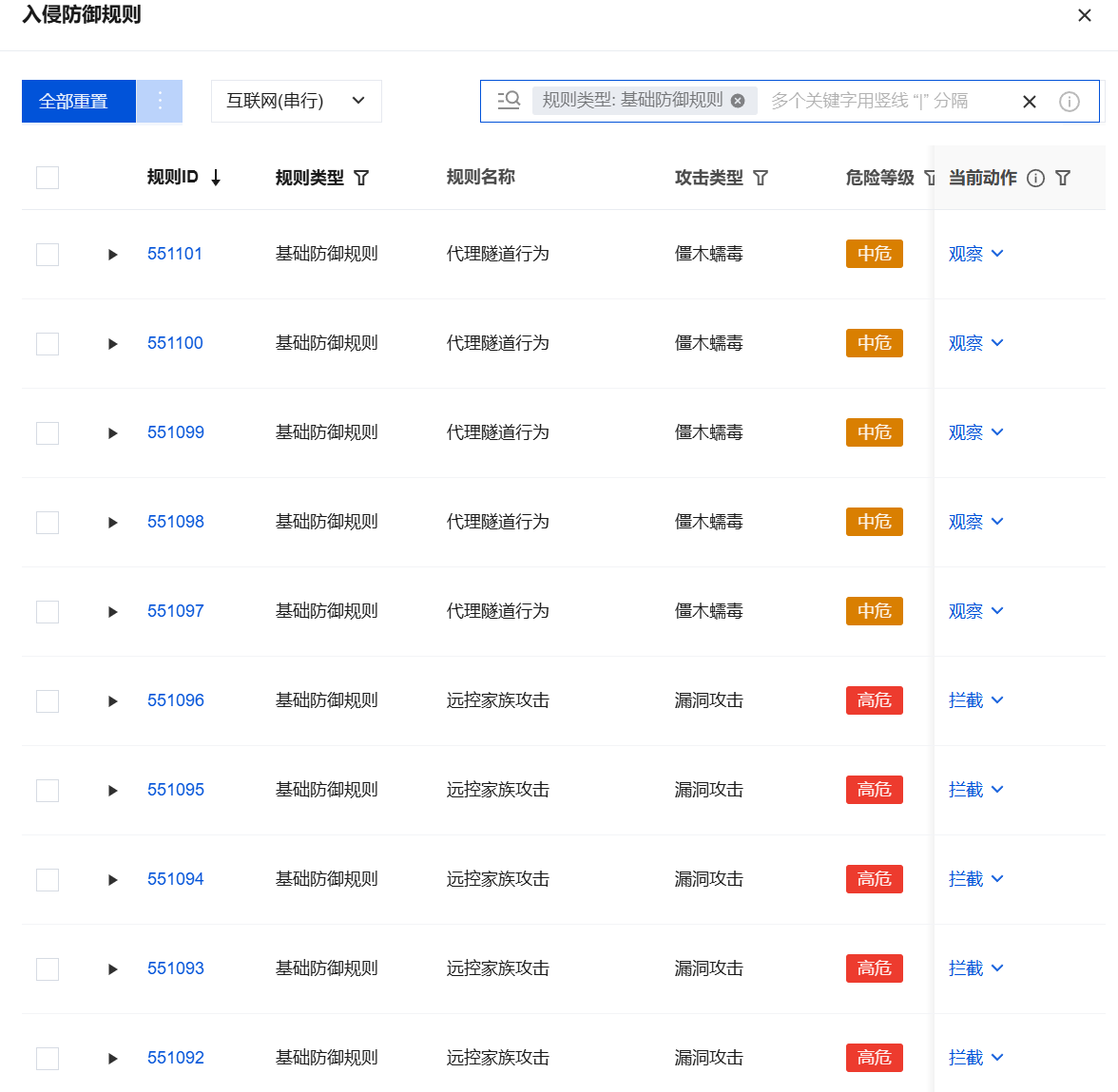Open 观察 action dropdown for rule 551099

(x=976, y=432)
